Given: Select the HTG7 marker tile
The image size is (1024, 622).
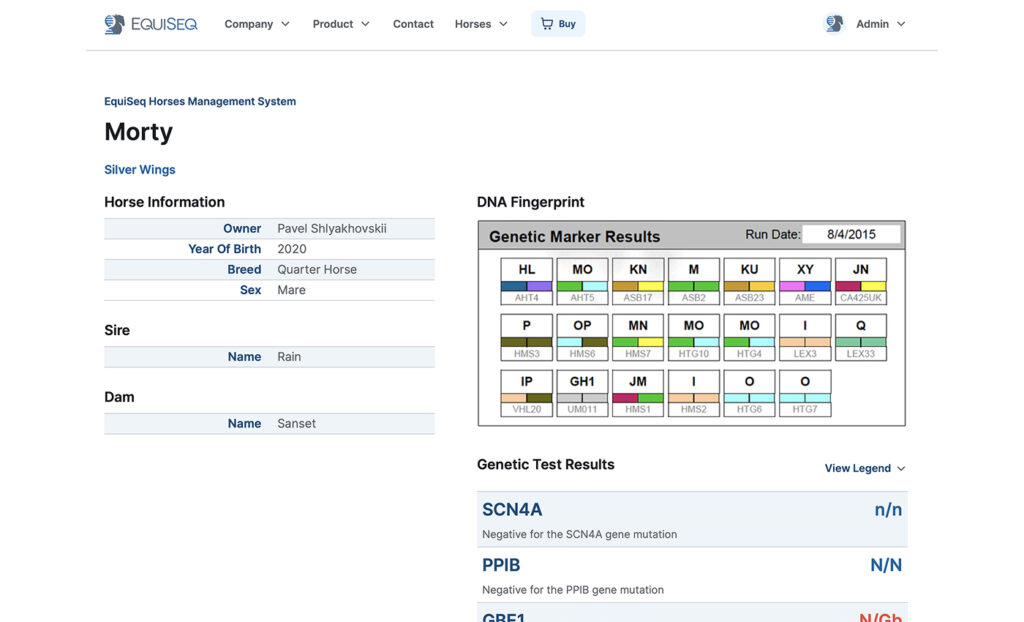Looking at the screenshot, I should click(805, 393).
